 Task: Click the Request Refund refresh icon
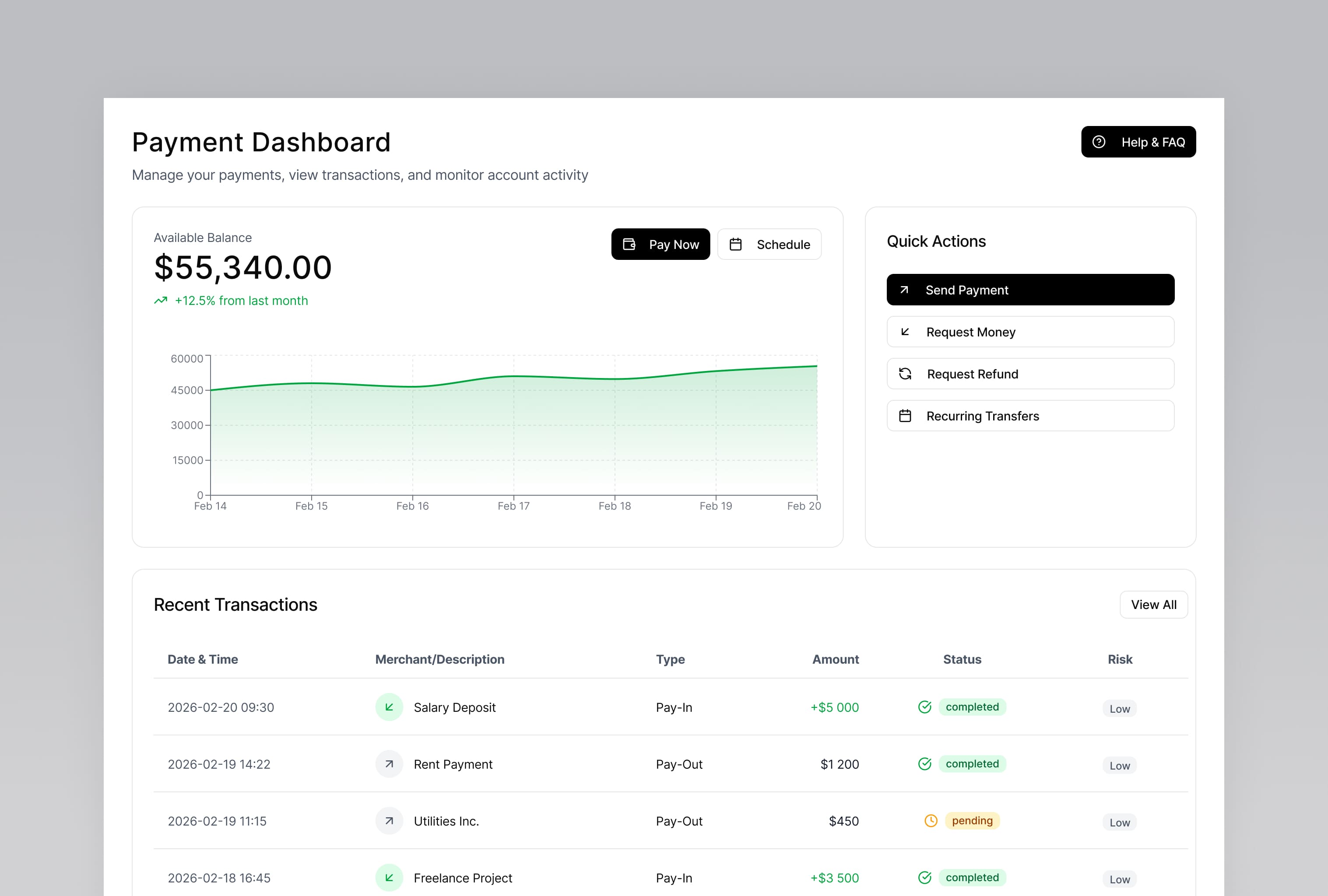point(905,374)
